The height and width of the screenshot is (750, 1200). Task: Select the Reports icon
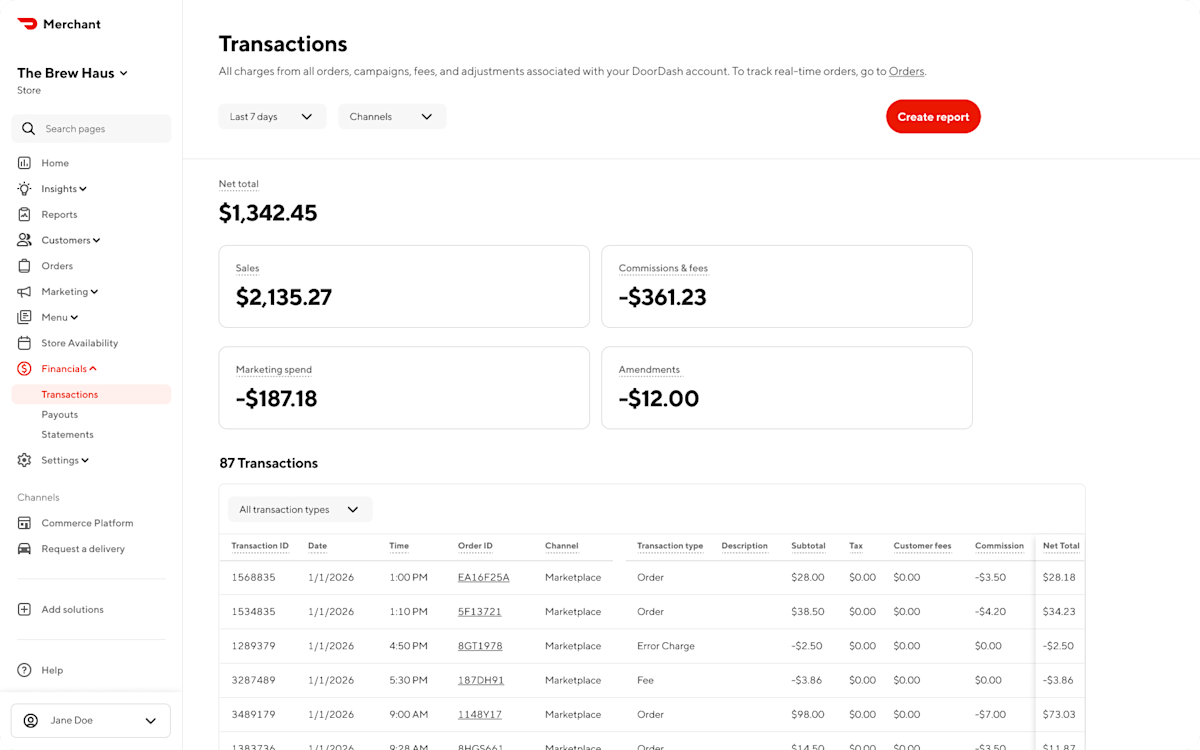pyautogui.click(x=22, y=214)
